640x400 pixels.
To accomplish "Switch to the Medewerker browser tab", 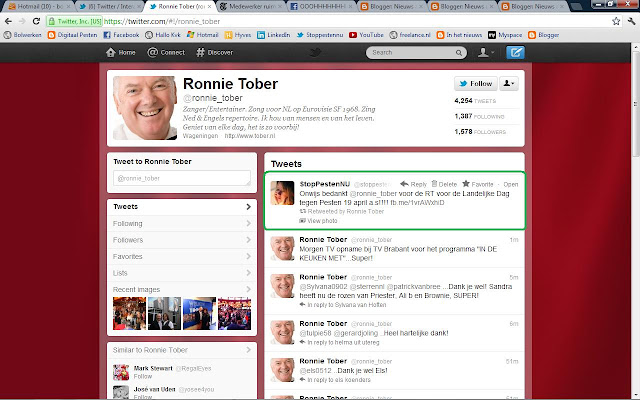I will (x=251, y=7).
